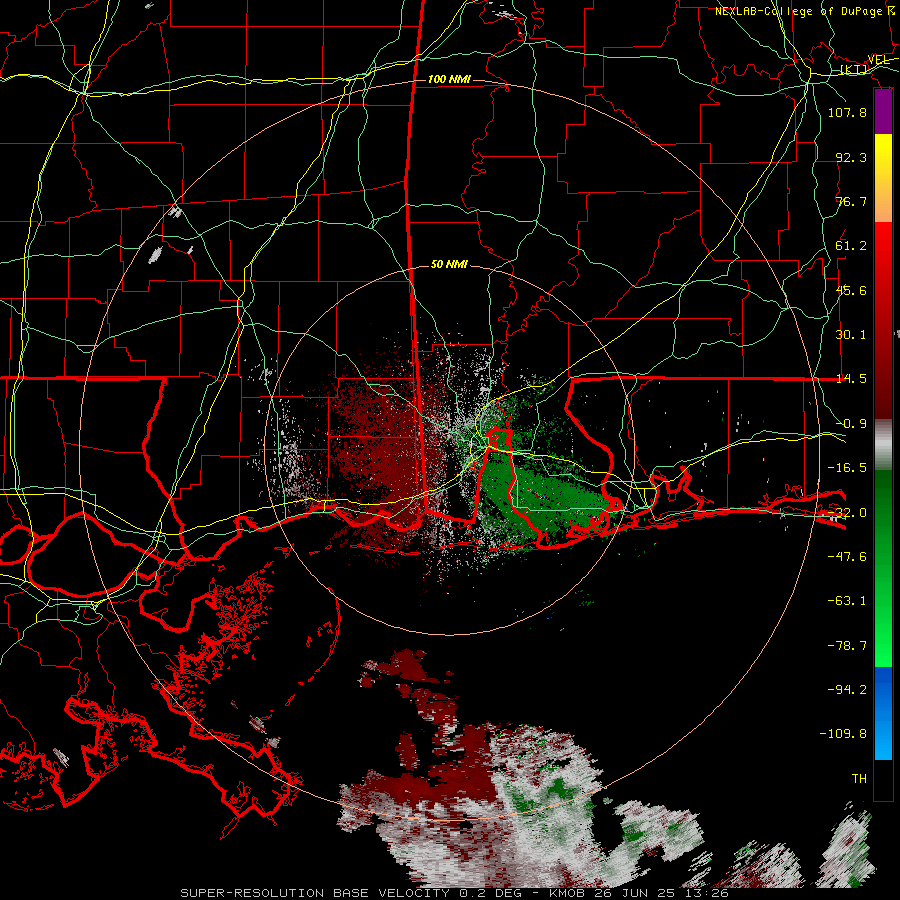
Task: Click the 107.8 velocity scale value
Action: tap(847, 112)
